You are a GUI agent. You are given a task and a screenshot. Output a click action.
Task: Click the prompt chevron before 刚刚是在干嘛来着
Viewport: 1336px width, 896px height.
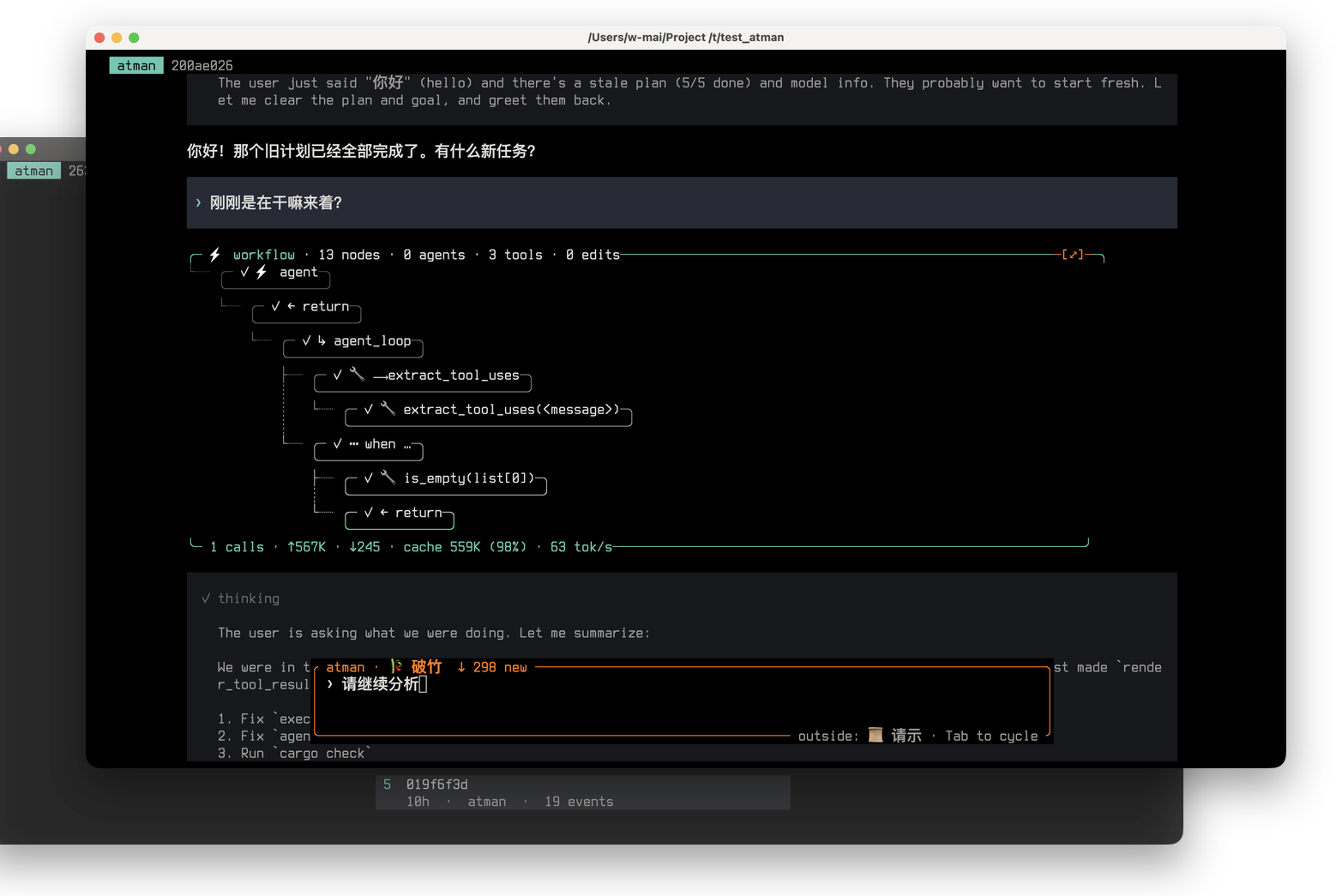click(x=198, y=203)
